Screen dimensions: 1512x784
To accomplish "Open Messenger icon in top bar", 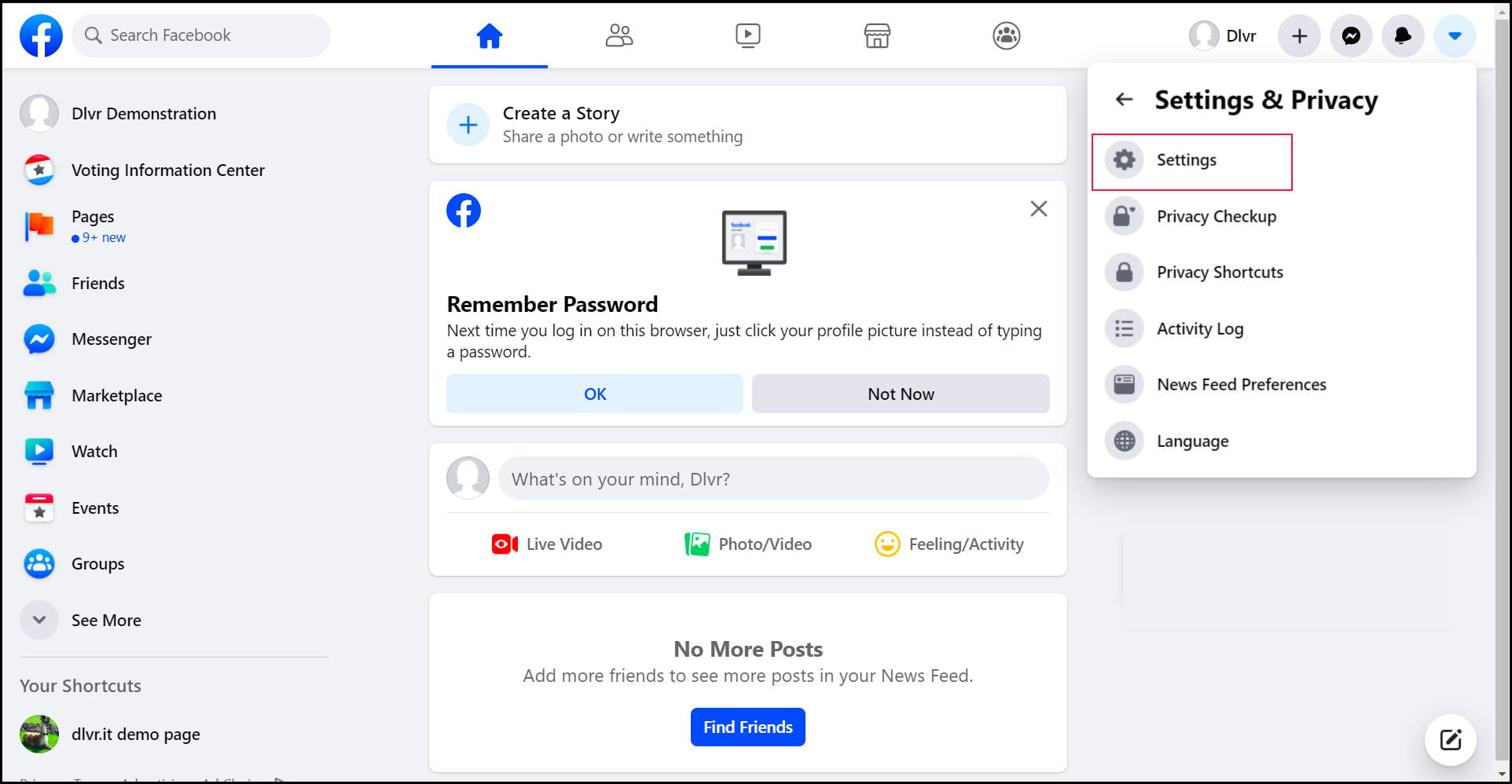I will (1351, 35).
